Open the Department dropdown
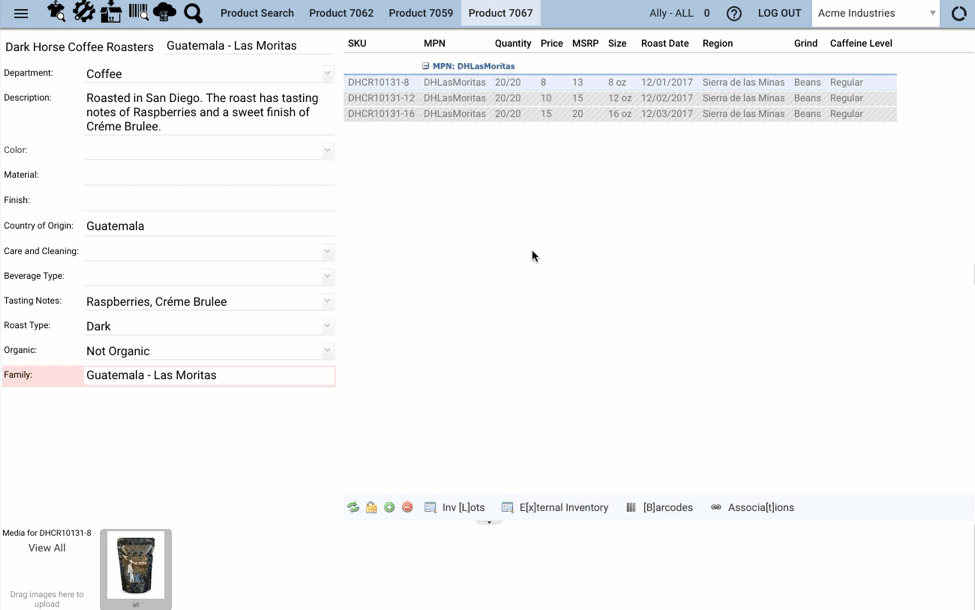 click(327, 73)
